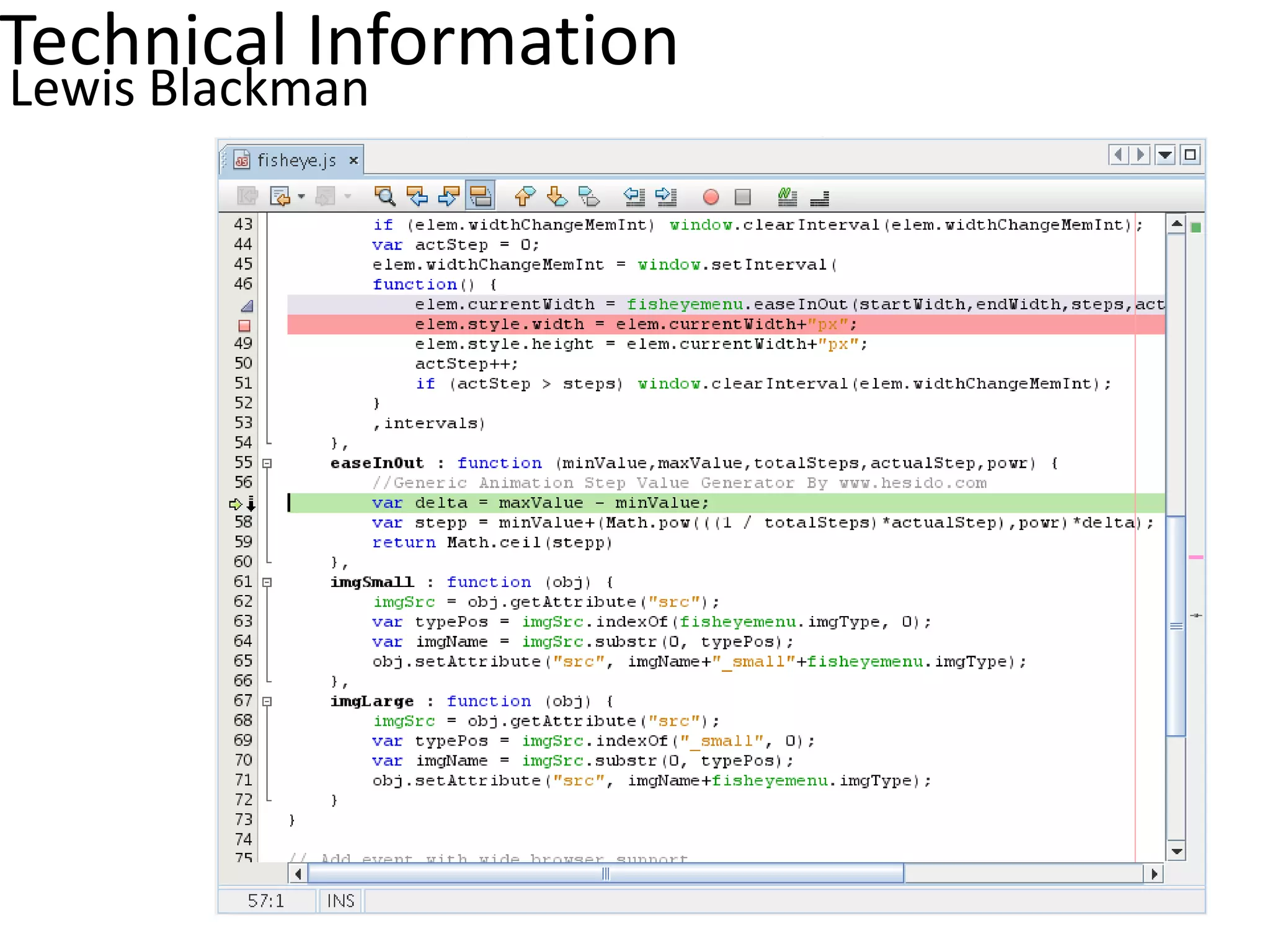Click Find Next Occurrence icon
This screenshot has width=1270, height=952.
448,196
